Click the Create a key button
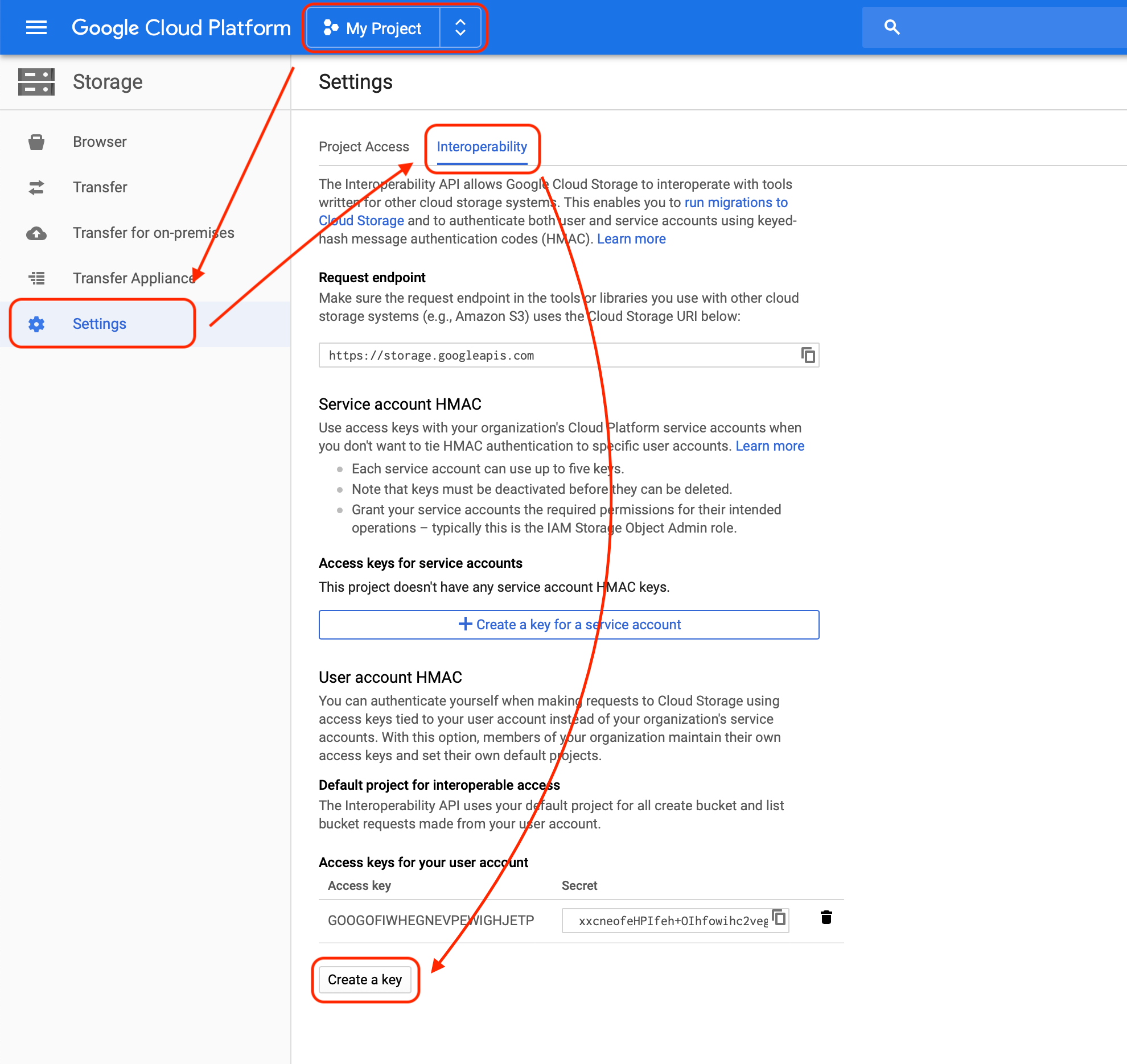Viewport: 1127px width, 1064px height. (x=365, y=979)
